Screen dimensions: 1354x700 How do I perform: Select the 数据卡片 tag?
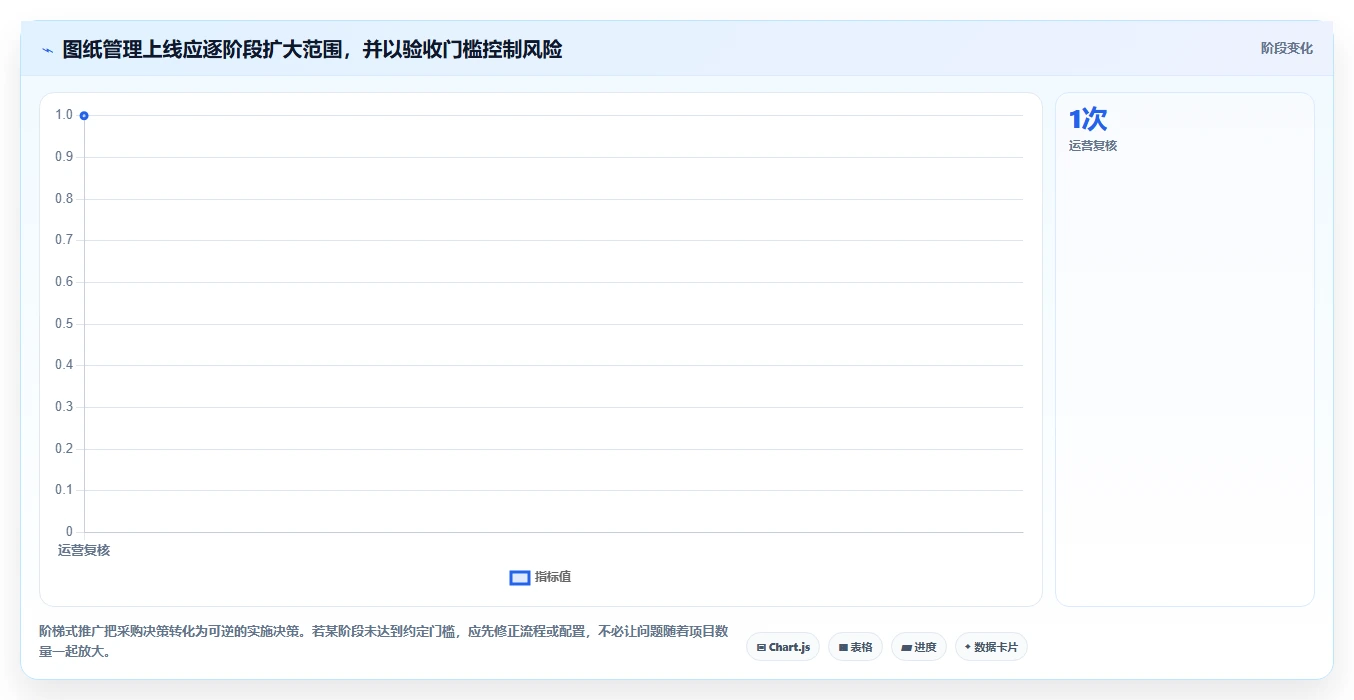pyautogui.click(x=991, y=647)
